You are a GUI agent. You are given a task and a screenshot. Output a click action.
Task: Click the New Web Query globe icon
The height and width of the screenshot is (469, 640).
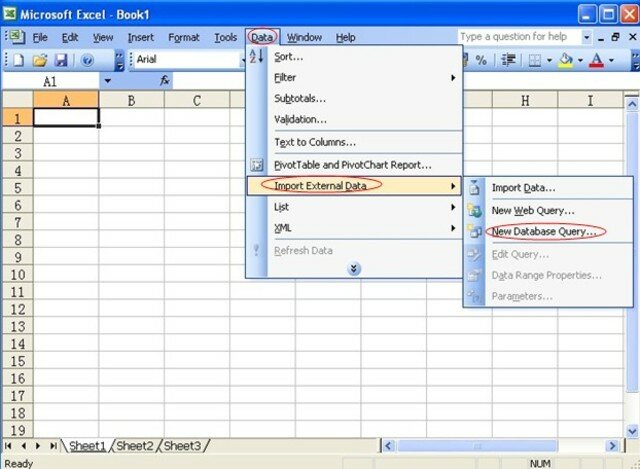click(474, 211)
